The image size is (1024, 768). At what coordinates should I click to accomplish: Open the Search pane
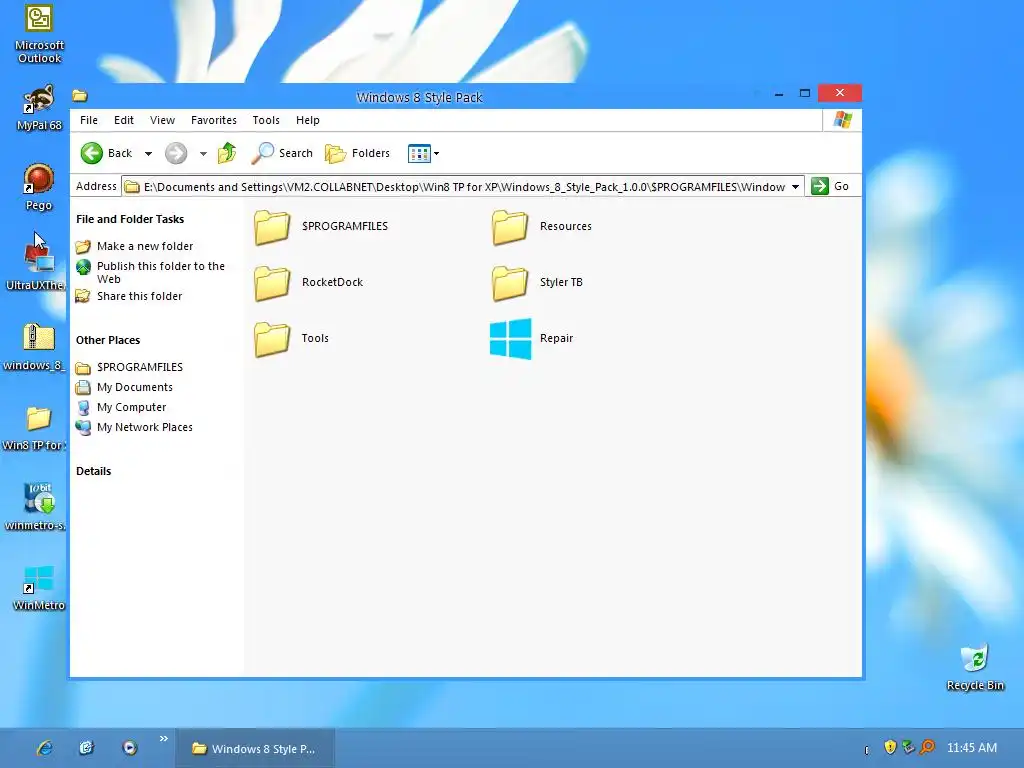point(282,153)
